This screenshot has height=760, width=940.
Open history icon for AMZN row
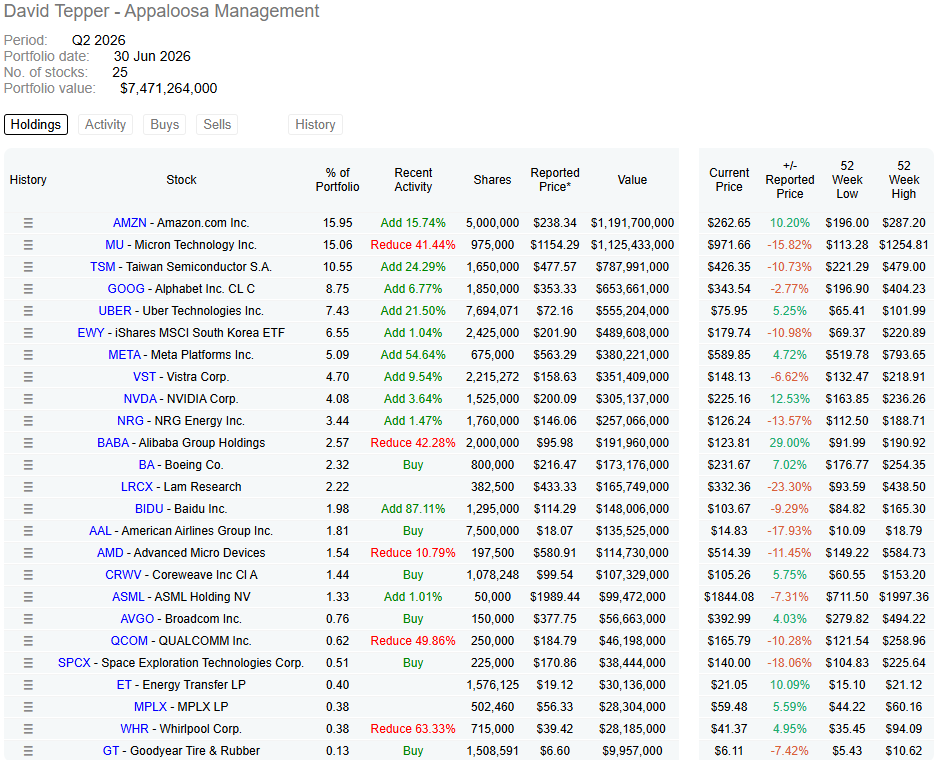[28, 223]
